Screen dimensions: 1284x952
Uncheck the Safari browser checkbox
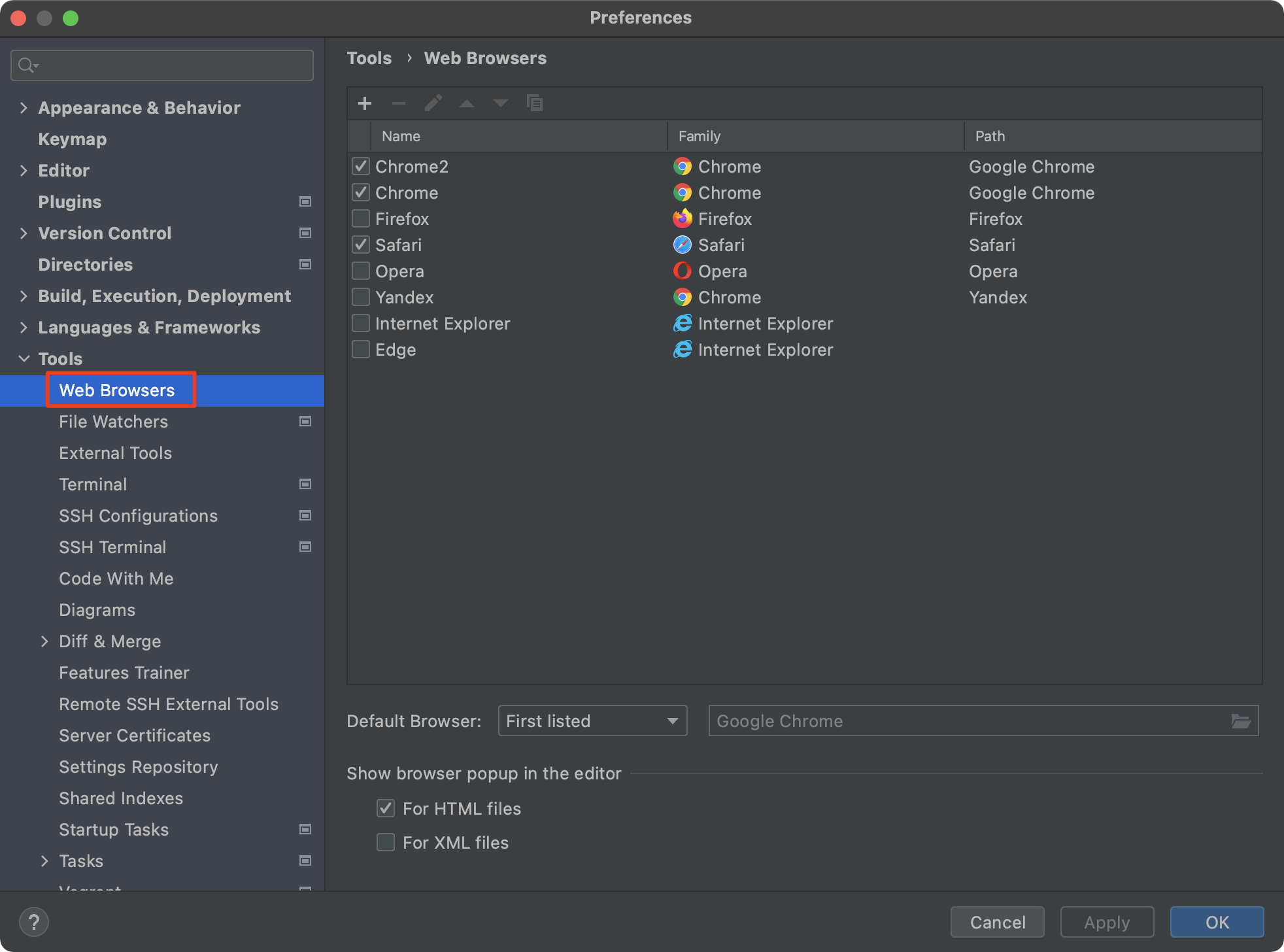point(361,245)
